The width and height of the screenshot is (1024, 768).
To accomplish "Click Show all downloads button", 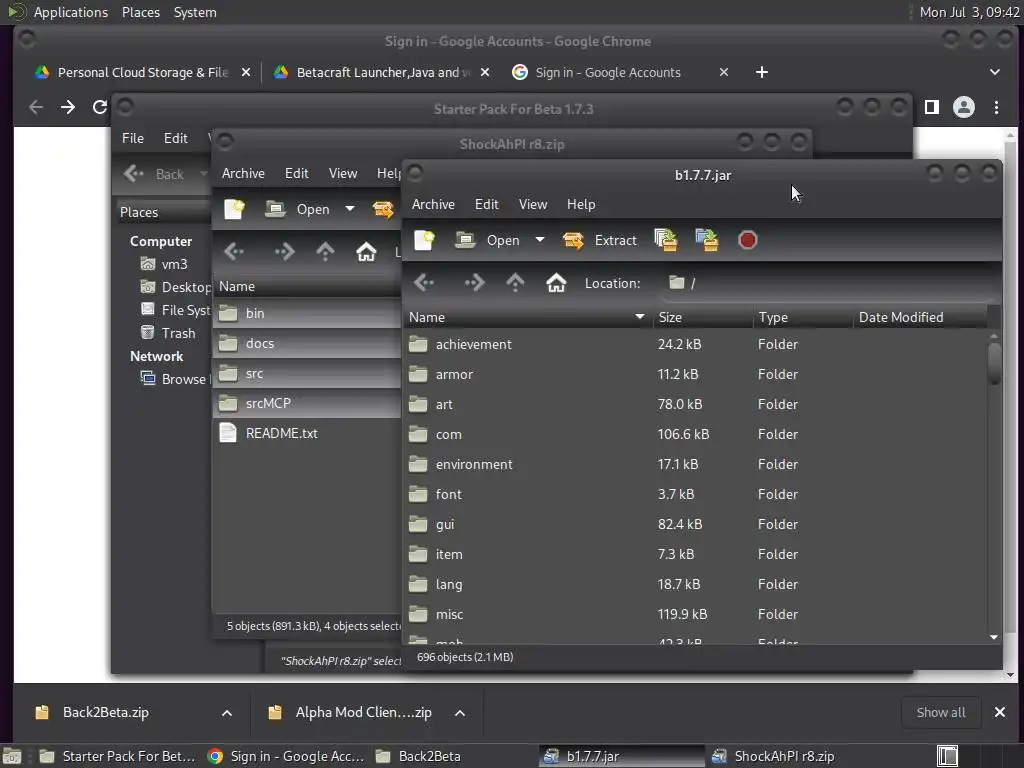I will (x=941, y=712).
